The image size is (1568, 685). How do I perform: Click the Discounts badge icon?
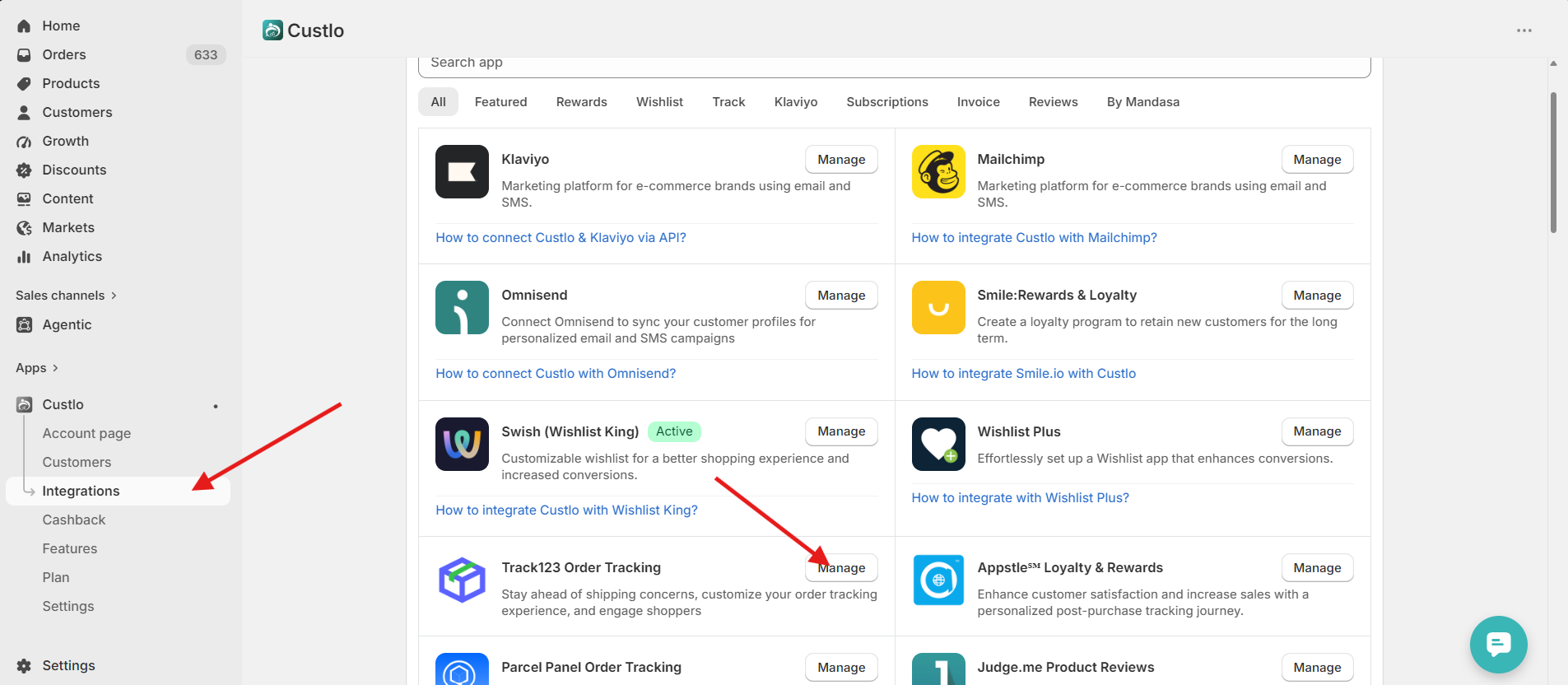point(24,170)
